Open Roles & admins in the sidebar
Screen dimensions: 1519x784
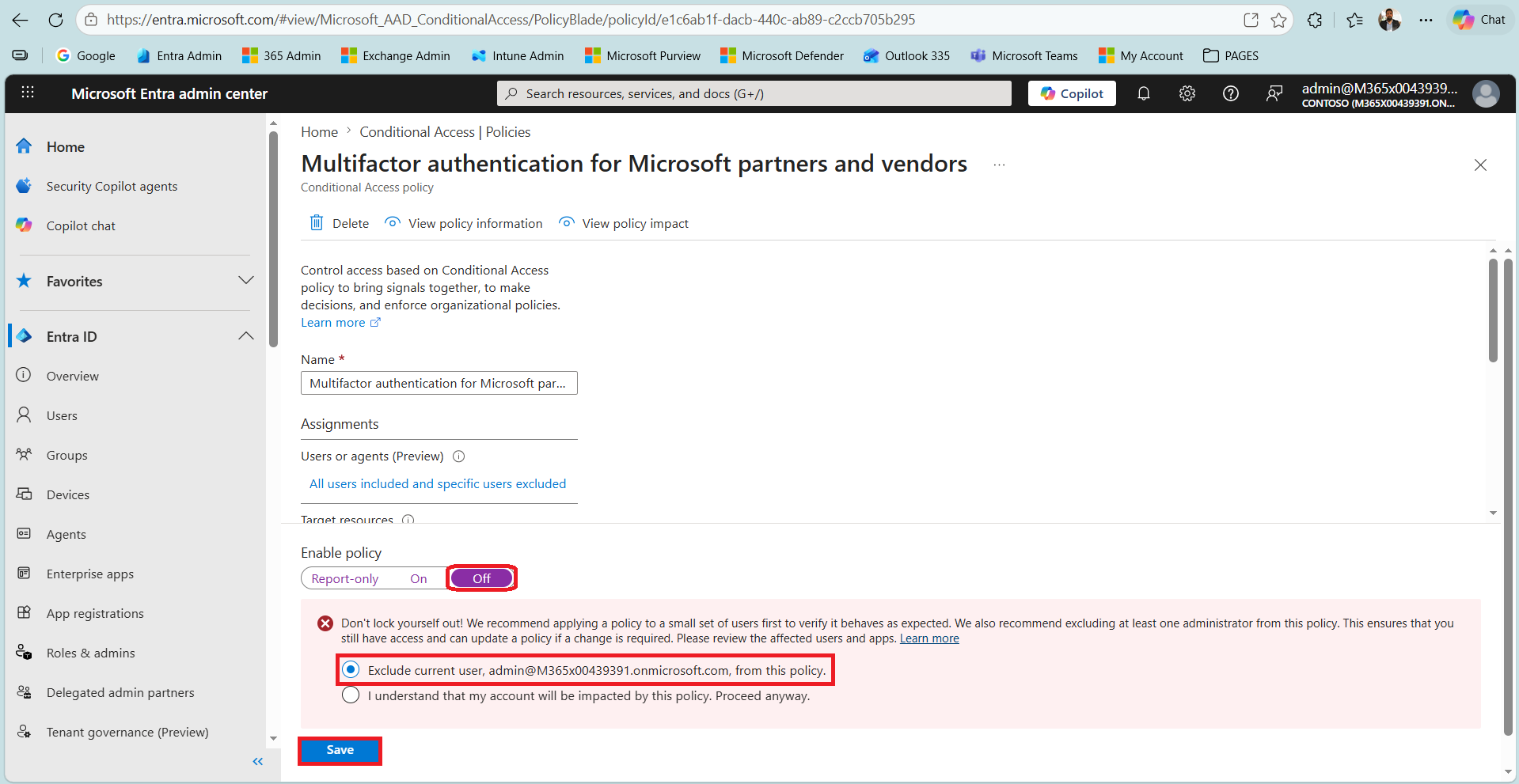[x=91, y=653]
